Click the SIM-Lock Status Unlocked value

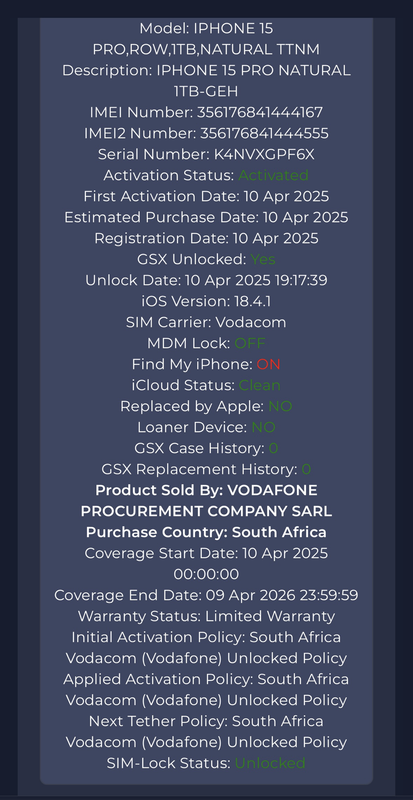(270, 763)
